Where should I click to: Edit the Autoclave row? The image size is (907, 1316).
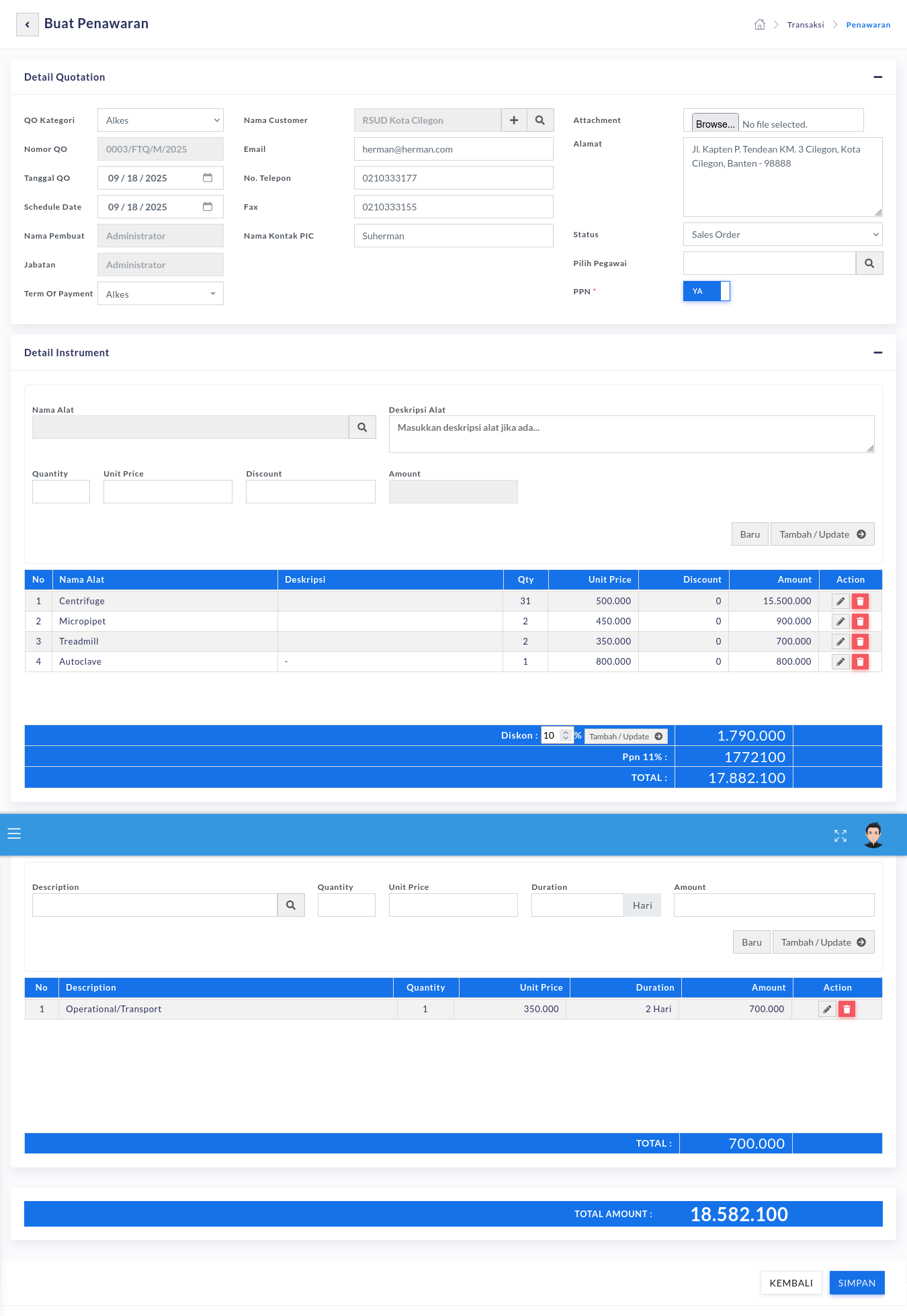840,662
